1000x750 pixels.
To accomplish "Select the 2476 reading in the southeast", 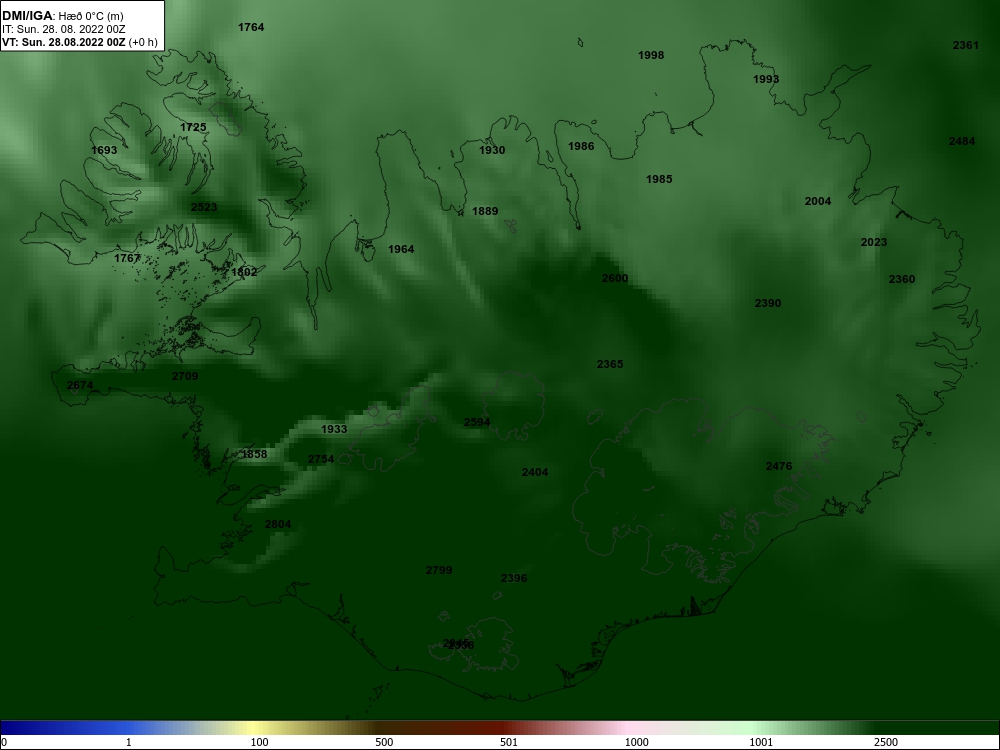I will (778, 466).
